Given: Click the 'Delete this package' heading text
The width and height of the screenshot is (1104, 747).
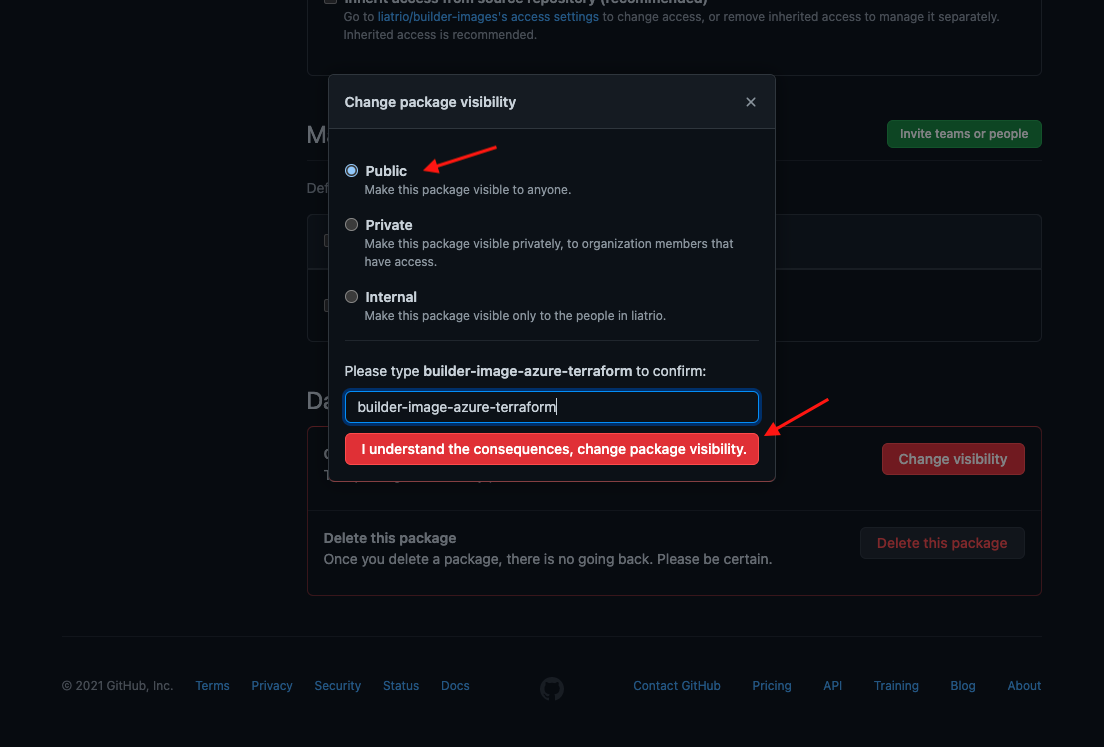Looking at the screenshot, I should pyautogui.click(x=389, y=538).
